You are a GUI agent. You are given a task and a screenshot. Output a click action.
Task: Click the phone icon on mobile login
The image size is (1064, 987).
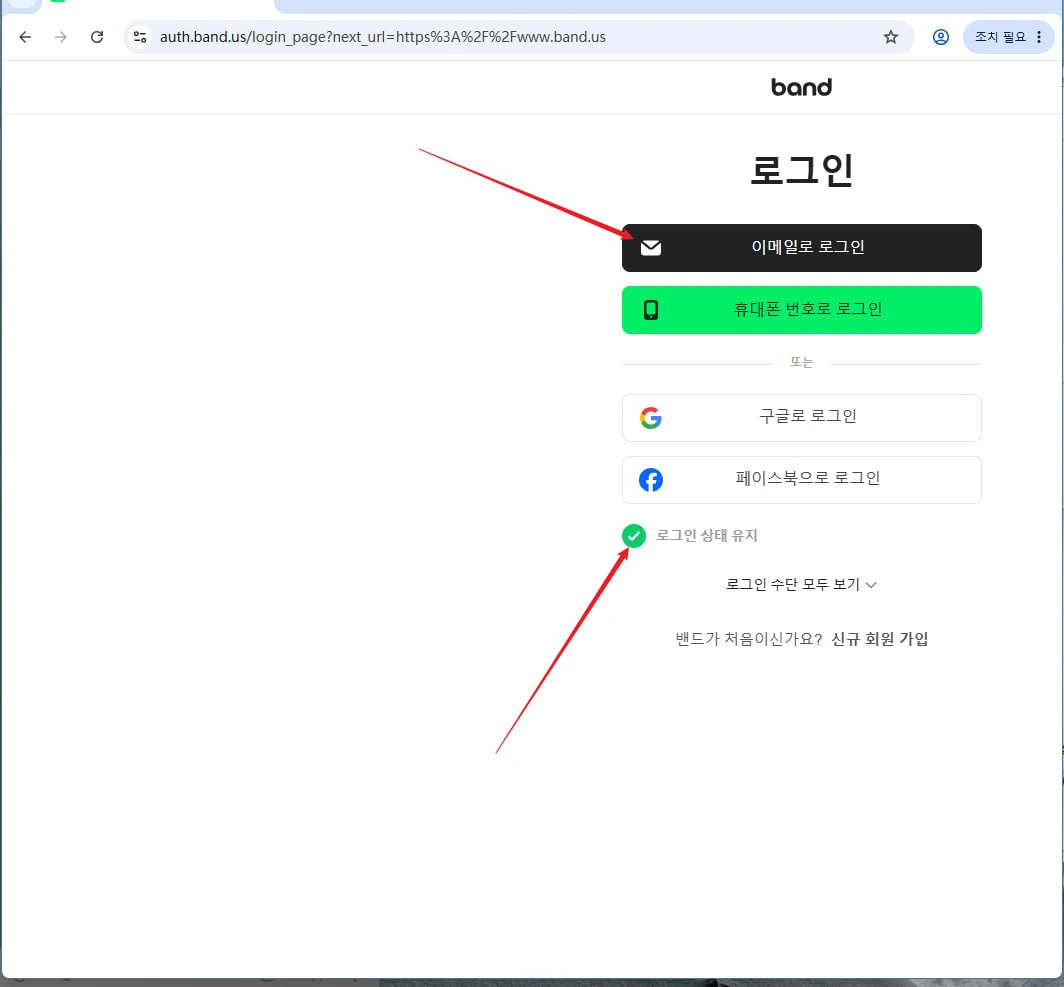tap(651, 310)
